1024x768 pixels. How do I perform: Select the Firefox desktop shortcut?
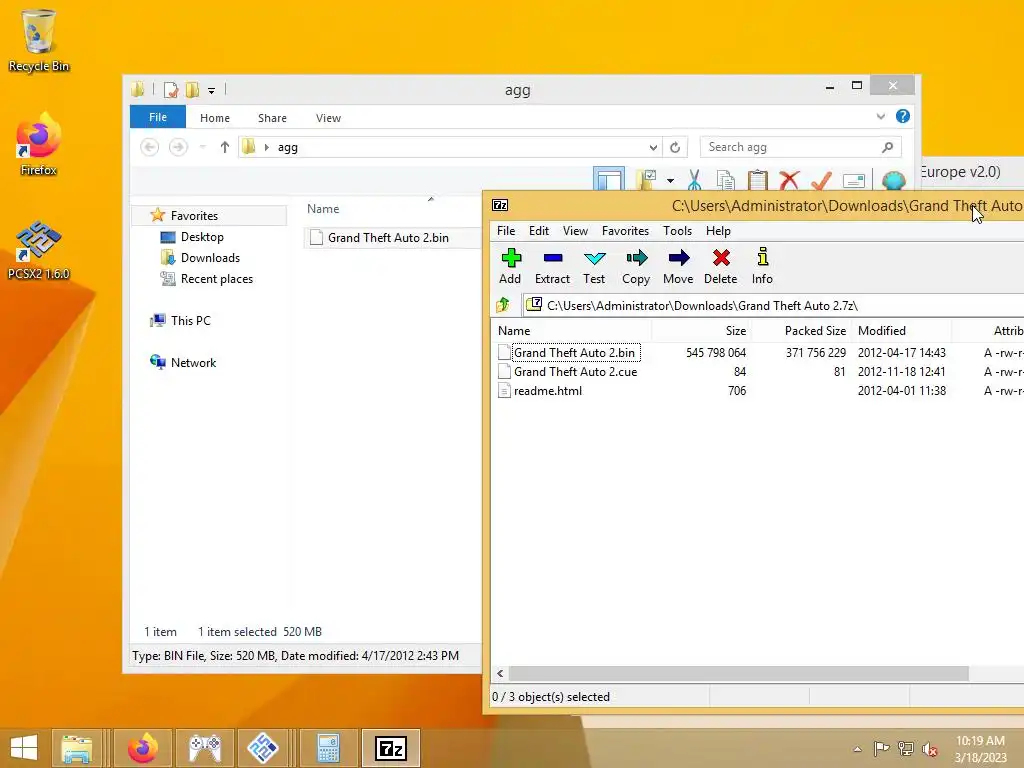(38, 145)
